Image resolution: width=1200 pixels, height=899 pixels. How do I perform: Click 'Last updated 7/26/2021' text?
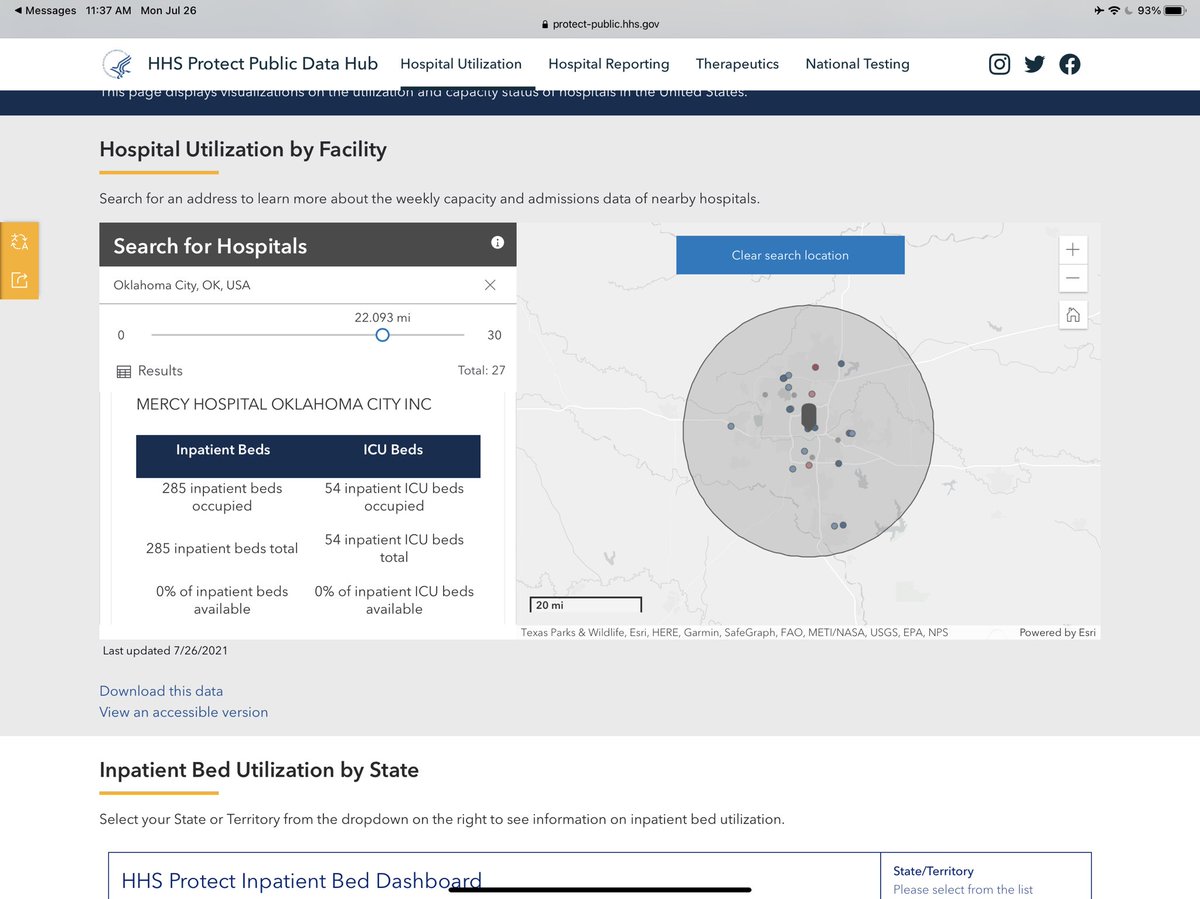pyautogui.click(x=166, y=651)
